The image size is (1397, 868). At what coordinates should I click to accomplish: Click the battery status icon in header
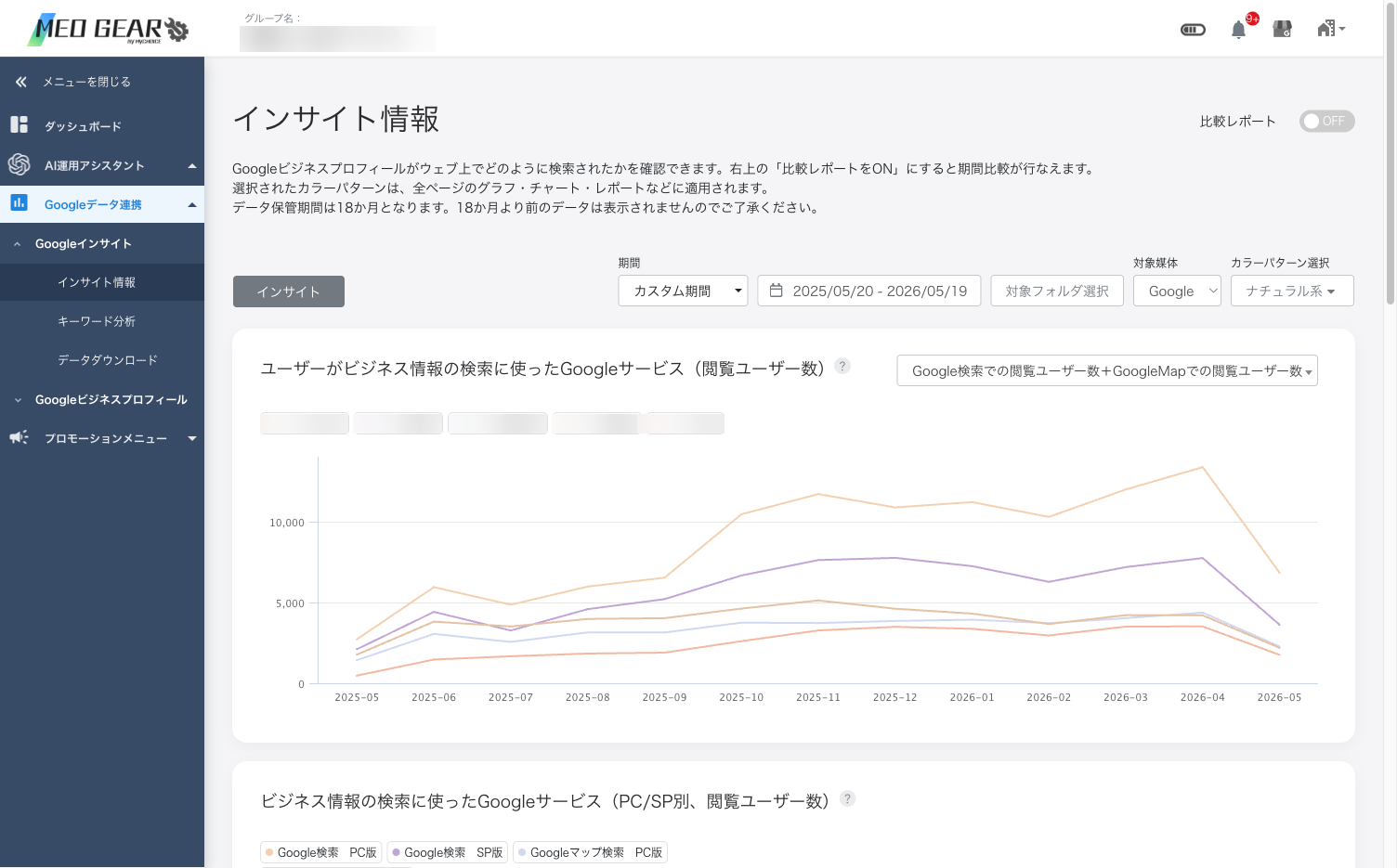[1193, 30]
